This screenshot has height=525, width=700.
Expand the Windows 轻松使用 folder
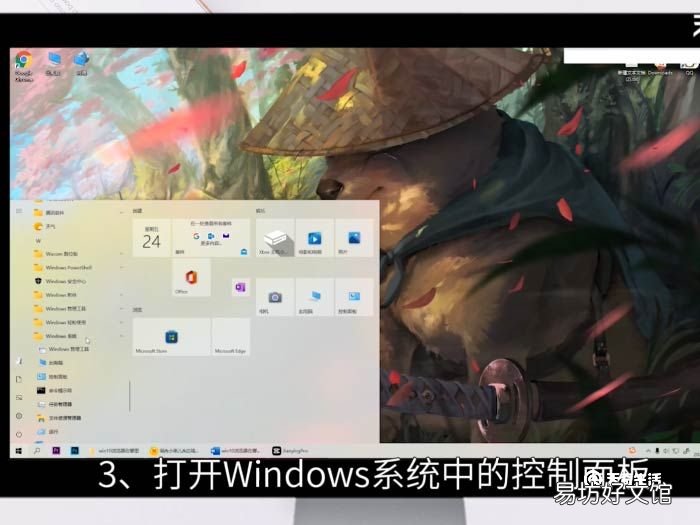[77, 322]
